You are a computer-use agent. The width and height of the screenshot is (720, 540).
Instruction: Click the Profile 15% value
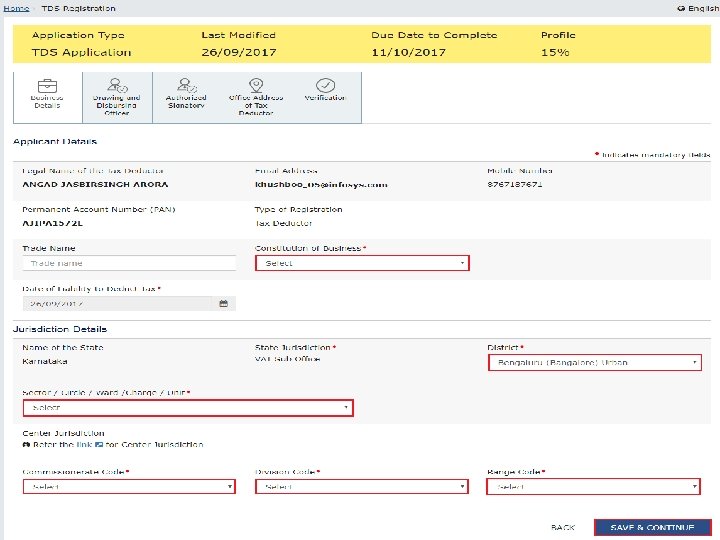[x=555, y=52]
